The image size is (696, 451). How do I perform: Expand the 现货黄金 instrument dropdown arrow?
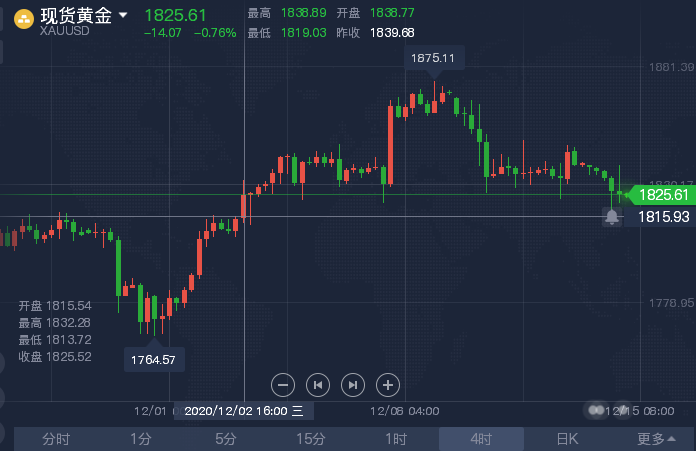[123, 15]
